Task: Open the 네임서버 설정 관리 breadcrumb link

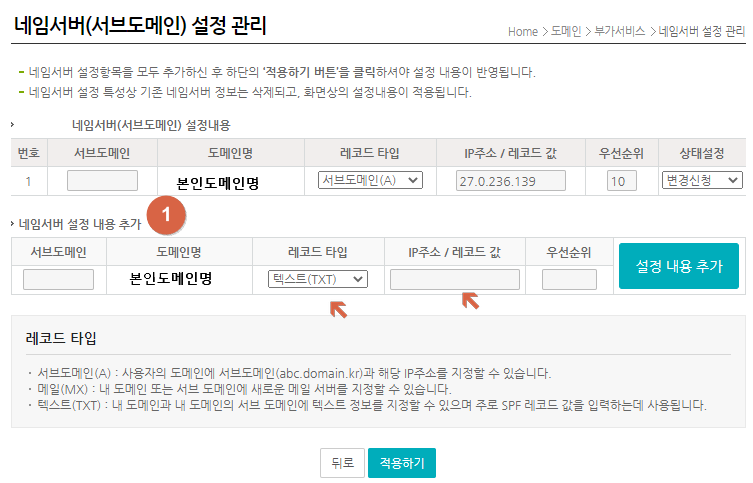Action: (701, 32)
